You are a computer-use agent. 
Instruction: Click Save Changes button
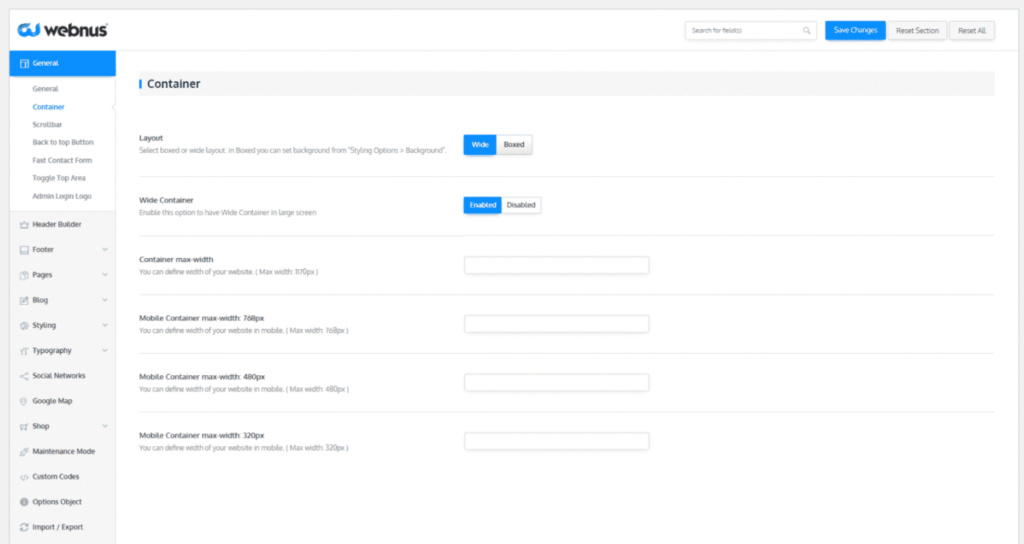(855, 31)
